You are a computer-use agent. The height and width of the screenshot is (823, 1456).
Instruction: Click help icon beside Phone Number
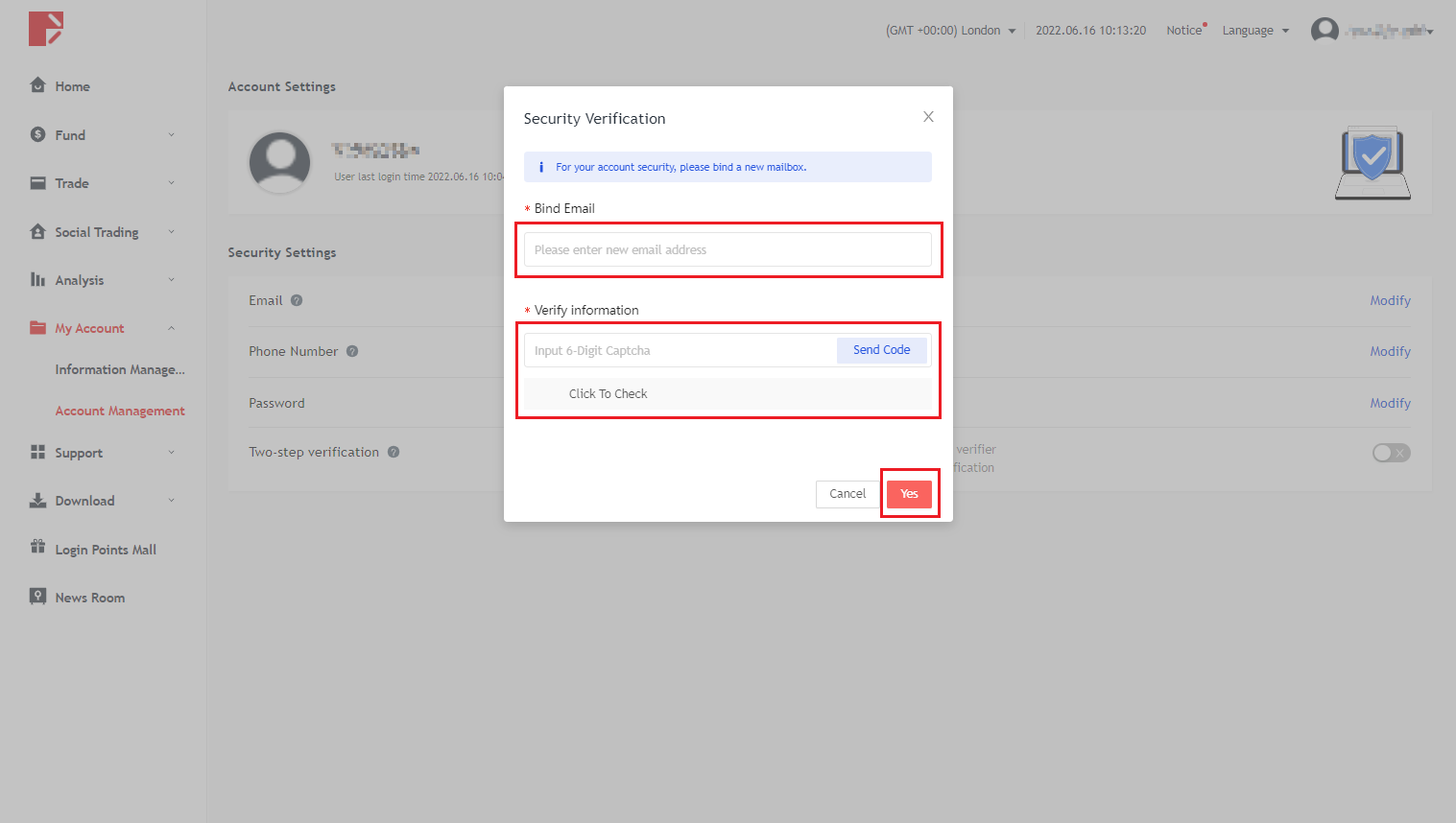pyautogui.click(x=352, y=351)
